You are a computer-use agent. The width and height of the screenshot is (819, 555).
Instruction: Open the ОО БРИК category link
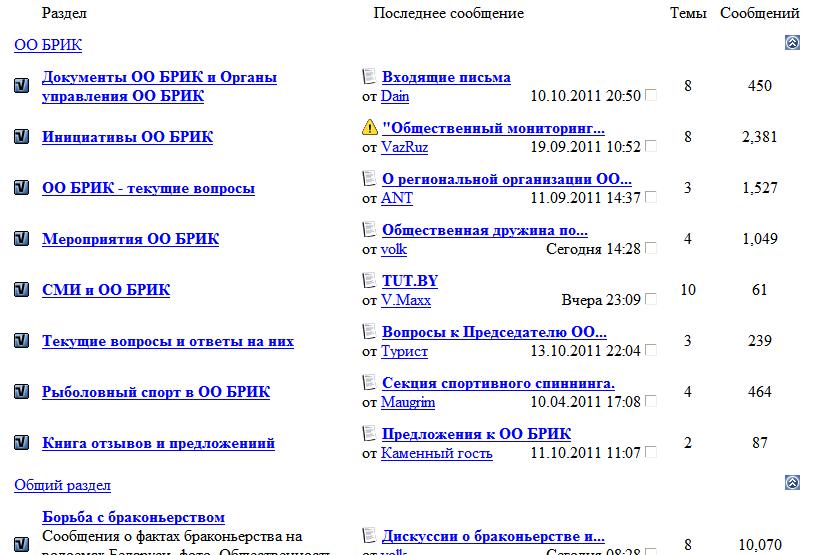coord(48,45)
